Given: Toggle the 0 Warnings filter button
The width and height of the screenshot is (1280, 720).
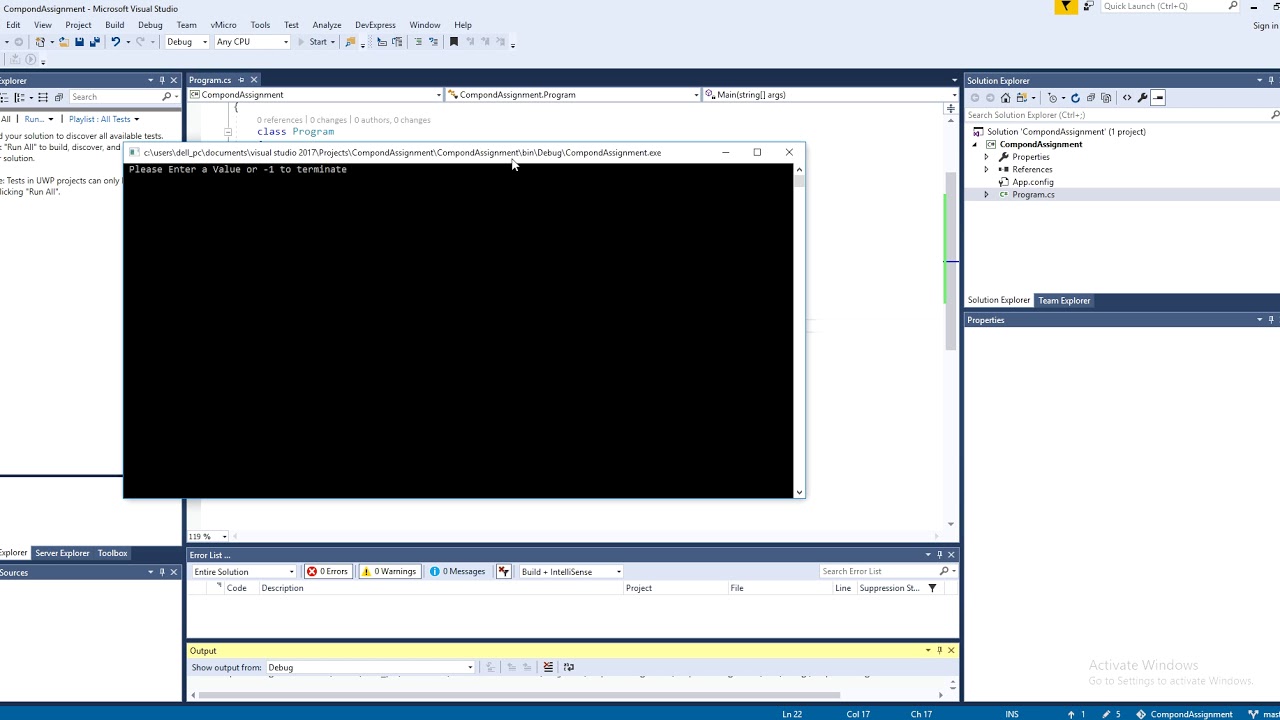Looking at the screenshot, I should (390, 572).
